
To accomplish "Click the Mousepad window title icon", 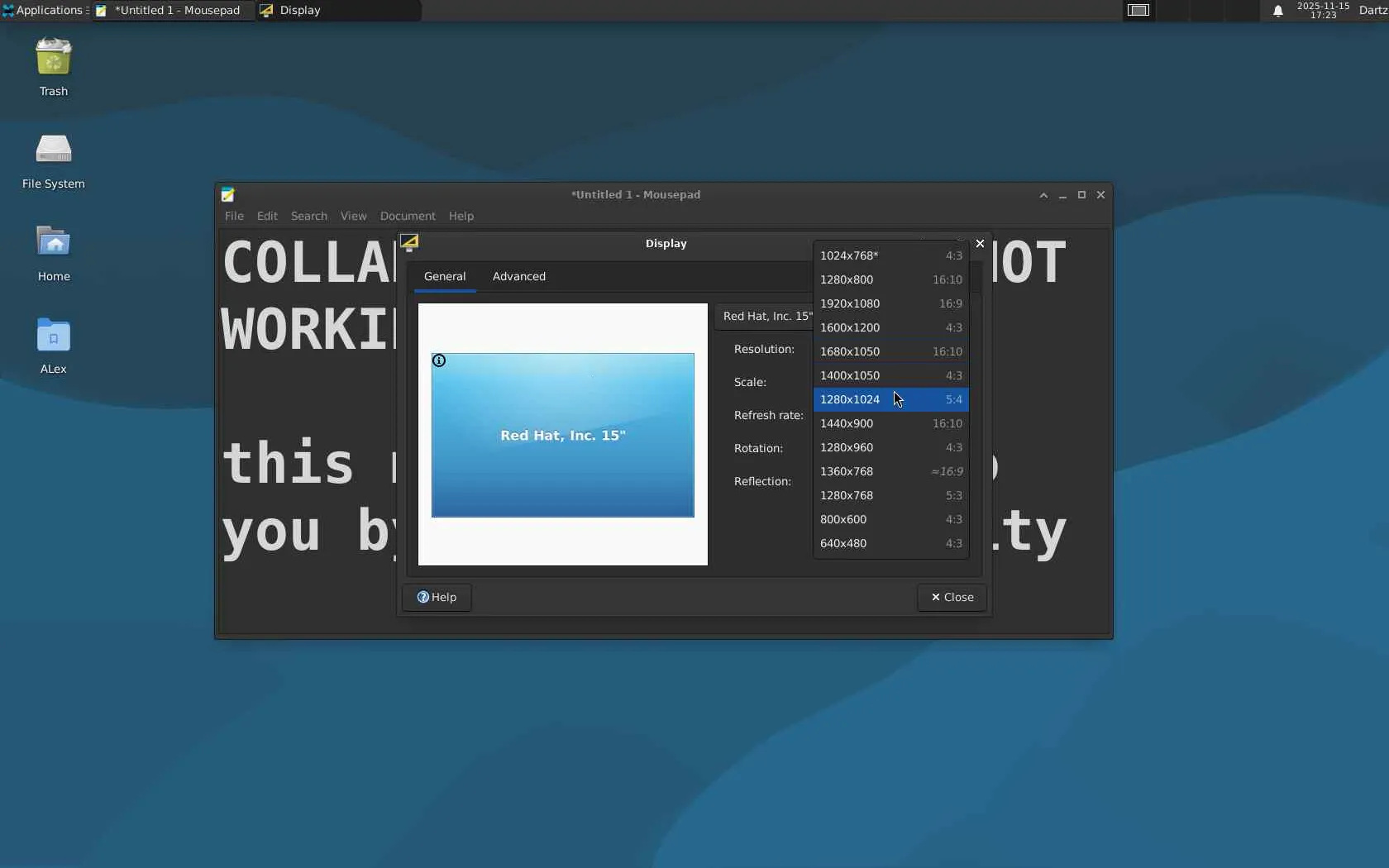I will [228, 194].
